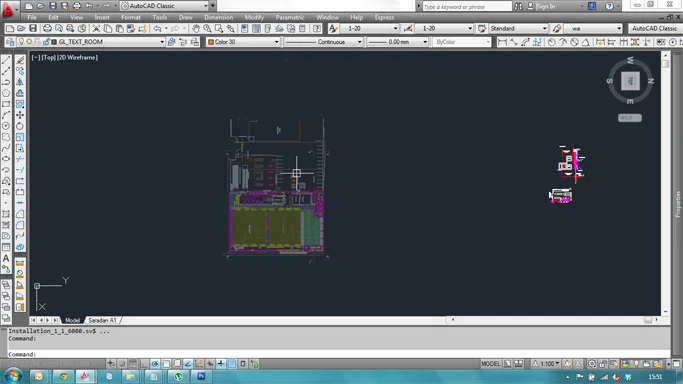Viewport: 683px width, 384px height.
Task: Click the Plot printer icon in Standard toolbar
Action: pos(47,29)
